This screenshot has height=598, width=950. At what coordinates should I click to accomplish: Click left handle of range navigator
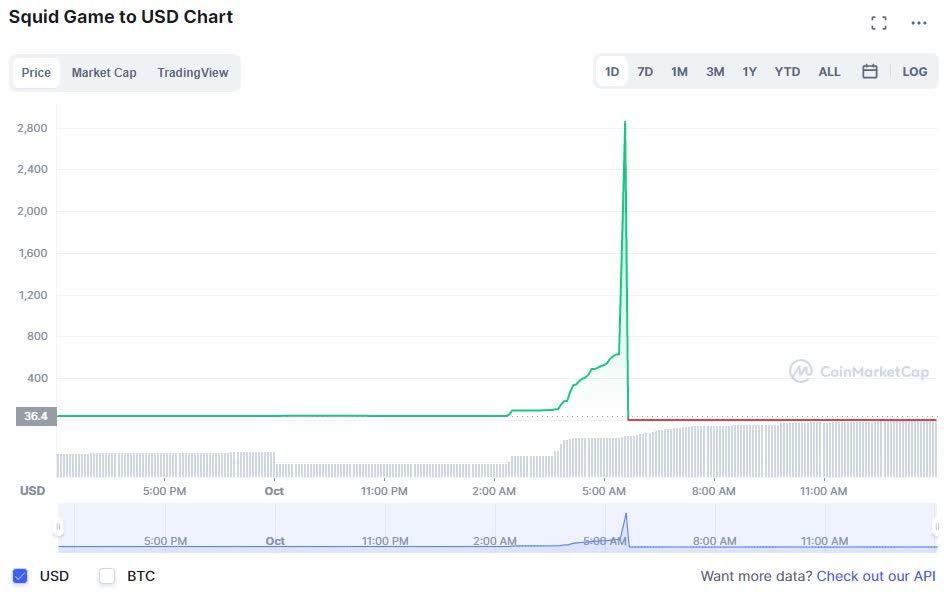(58, 527)
